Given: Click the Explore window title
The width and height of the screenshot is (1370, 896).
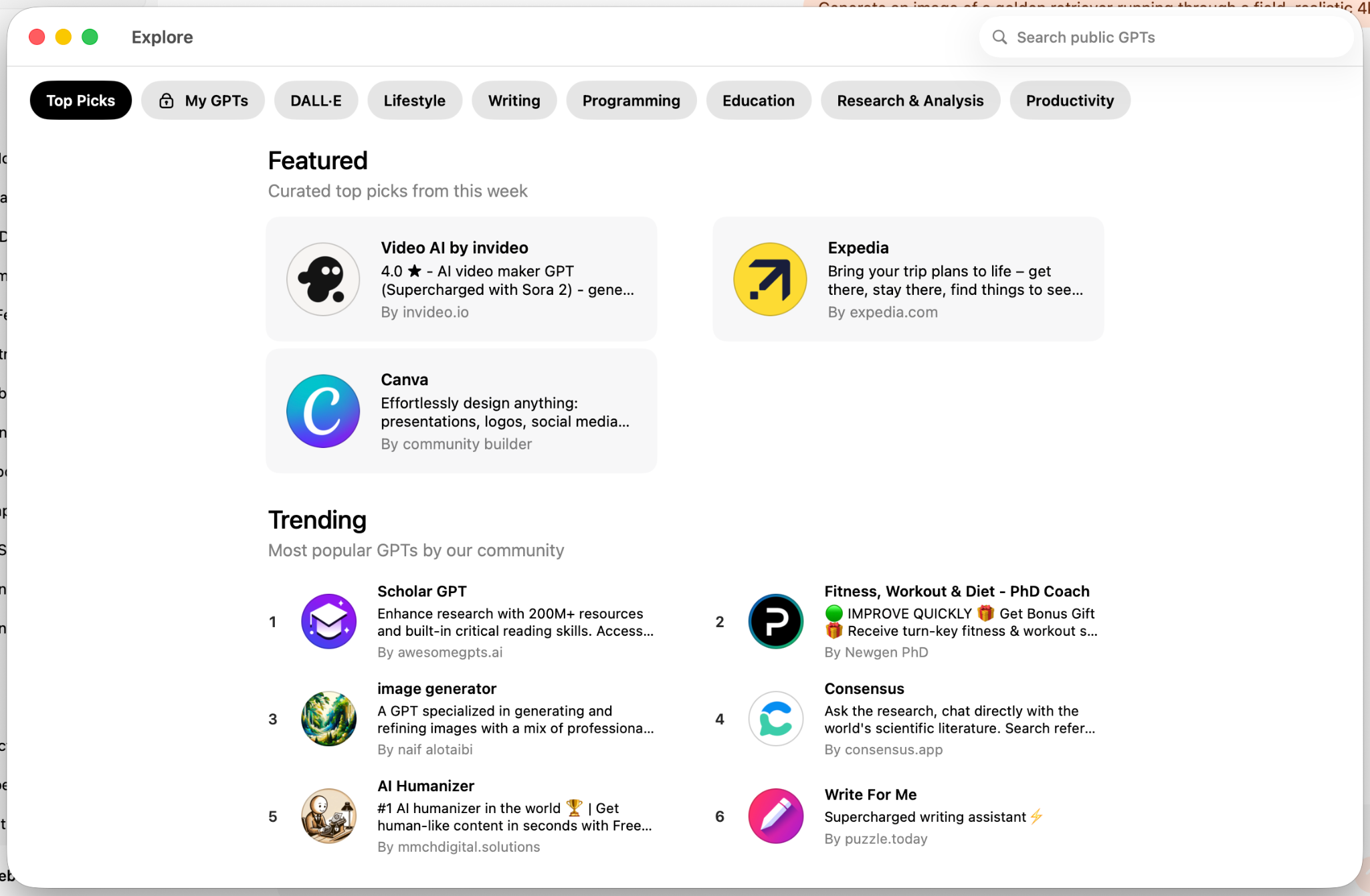Looking at the screenshot, I should pos(162,37).
